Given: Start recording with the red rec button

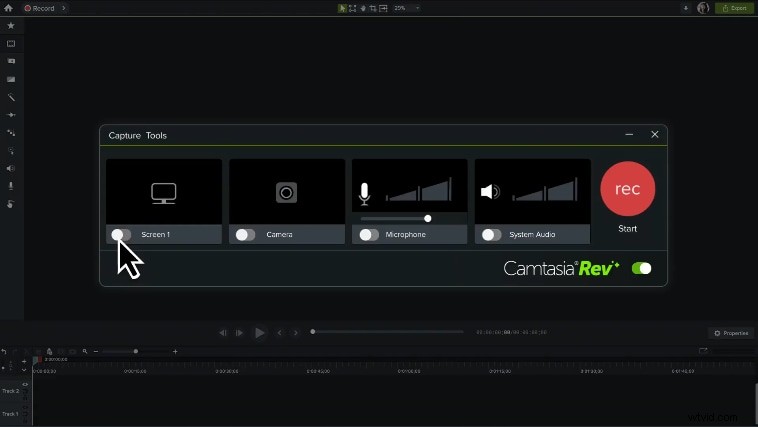Looking at the screenshot, I should 627,189.
